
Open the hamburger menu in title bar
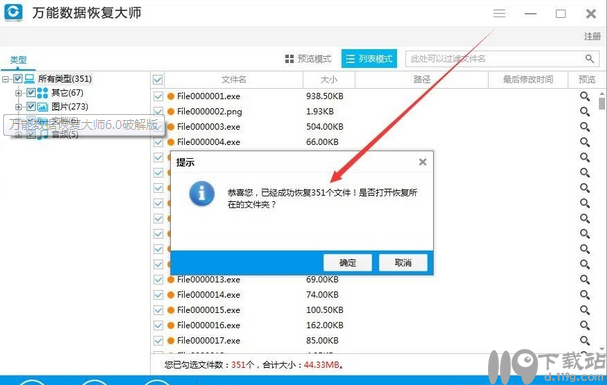click(499, 14)
